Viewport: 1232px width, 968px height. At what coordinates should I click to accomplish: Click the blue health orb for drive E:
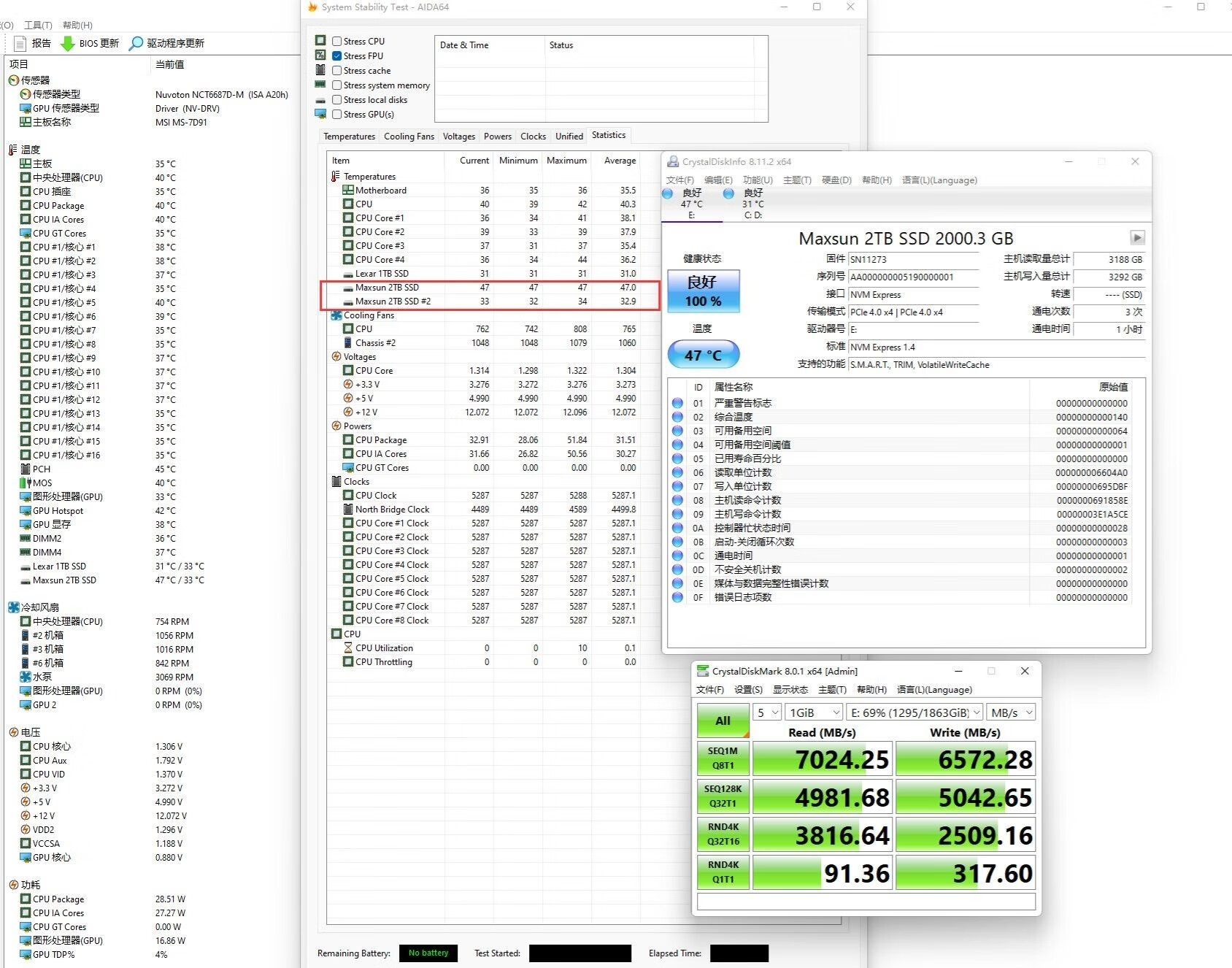668,193
